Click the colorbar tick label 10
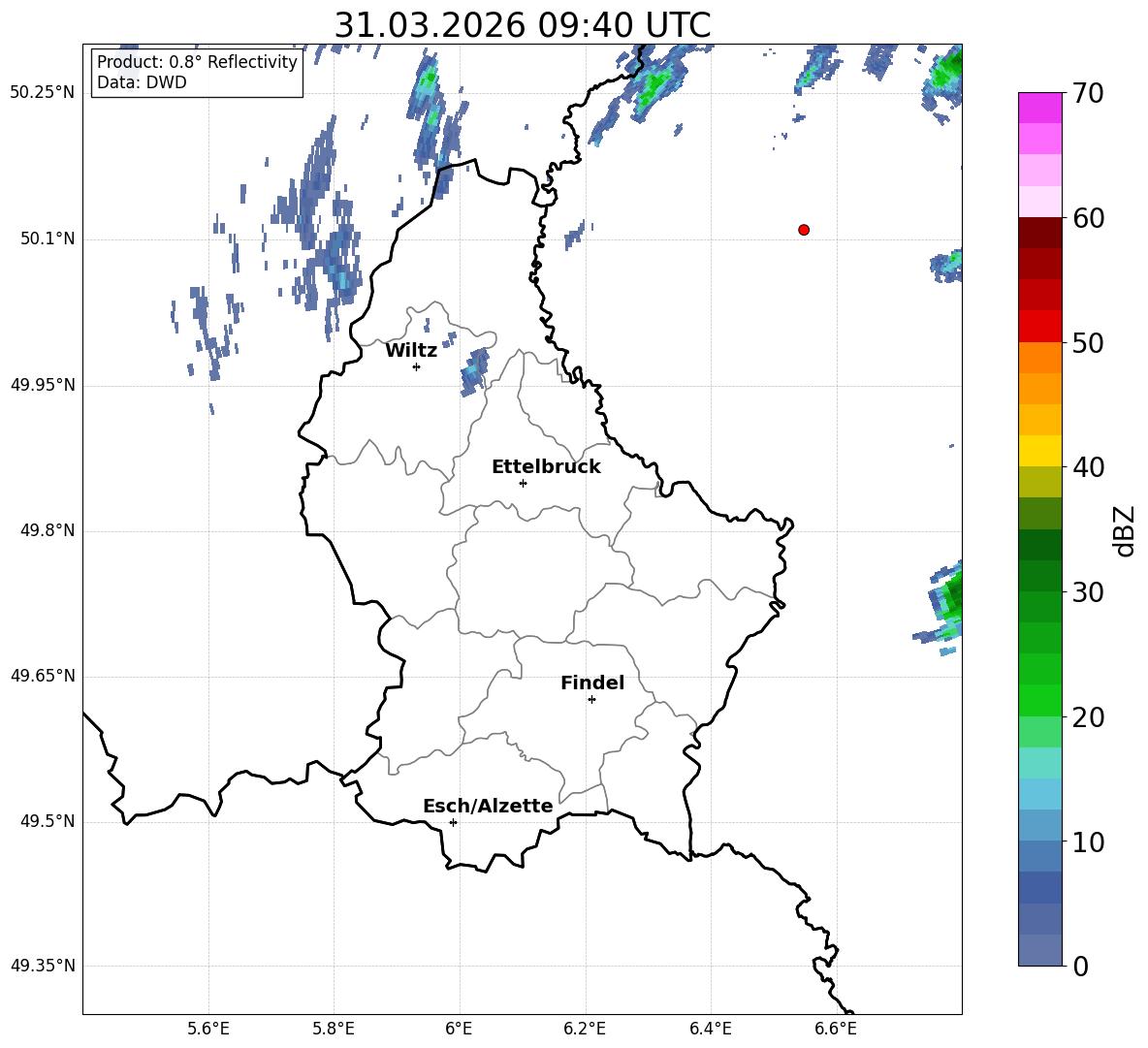The image size is (1148, 1048). point(1088,842)
